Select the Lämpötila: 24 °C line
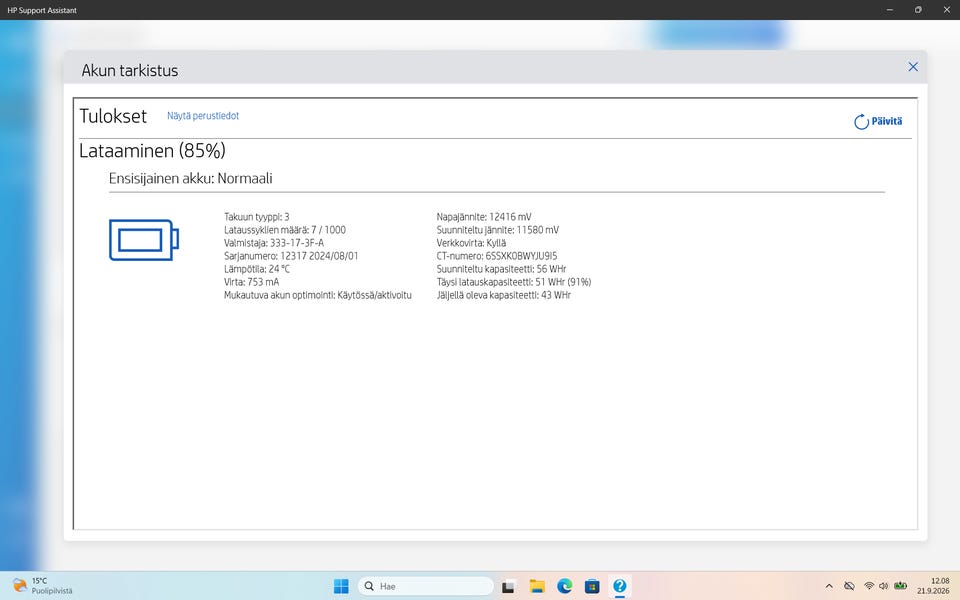Image resolution: width=960 pixels, height=600 pixels. (x=257, y=269)
